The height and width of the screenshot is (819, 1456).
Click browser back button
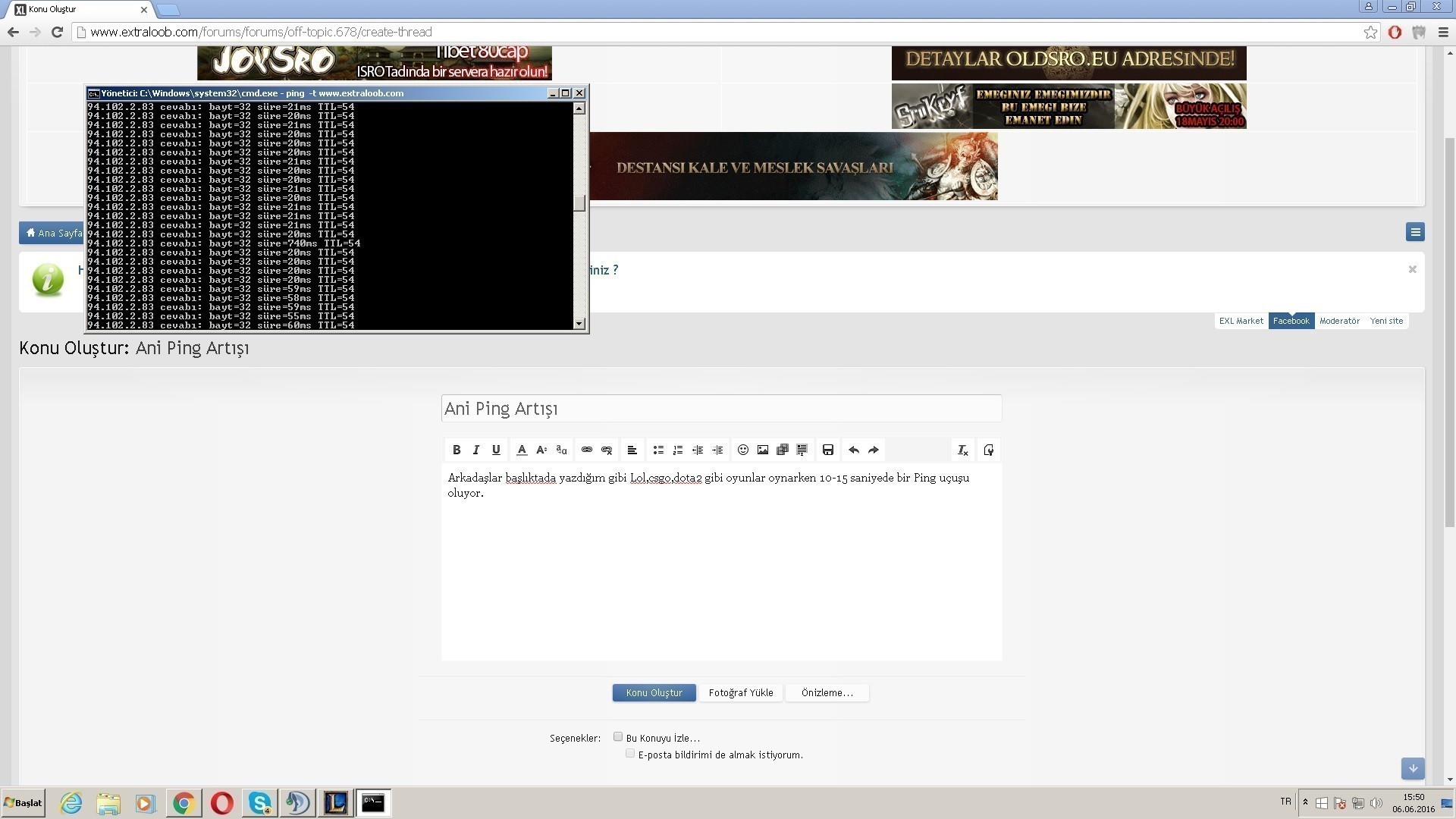click(13, 32)
